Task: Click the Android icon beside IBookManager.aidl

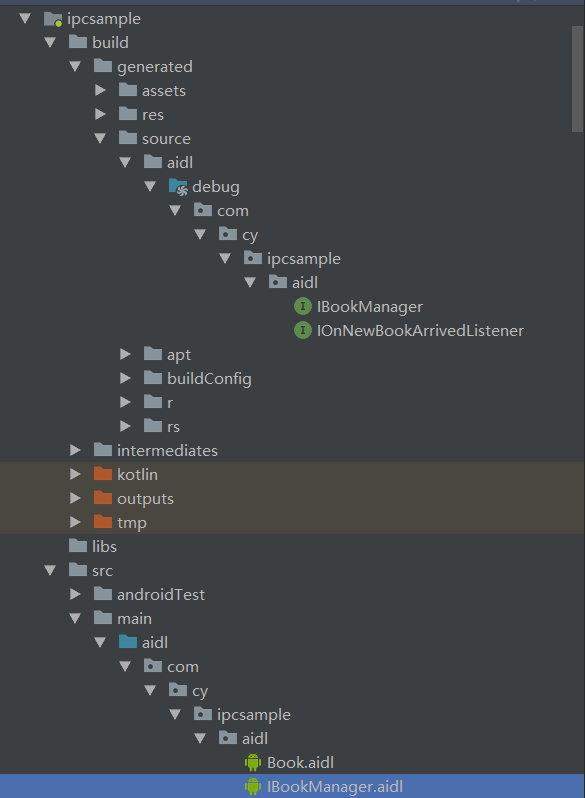Action: pyautogui.click(x=253, y=786)
